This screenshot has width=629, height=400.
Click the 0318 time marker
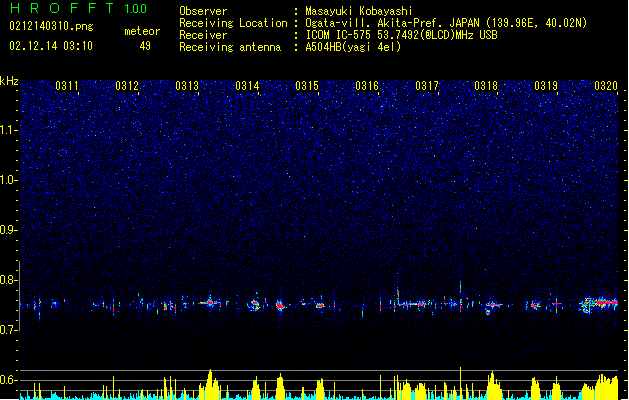point(486,86)
